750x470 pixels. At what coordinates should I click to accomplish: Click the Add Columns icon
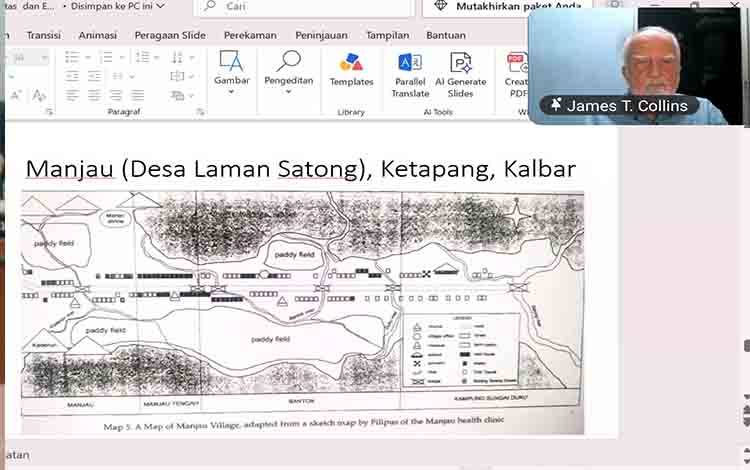[118, 76]
